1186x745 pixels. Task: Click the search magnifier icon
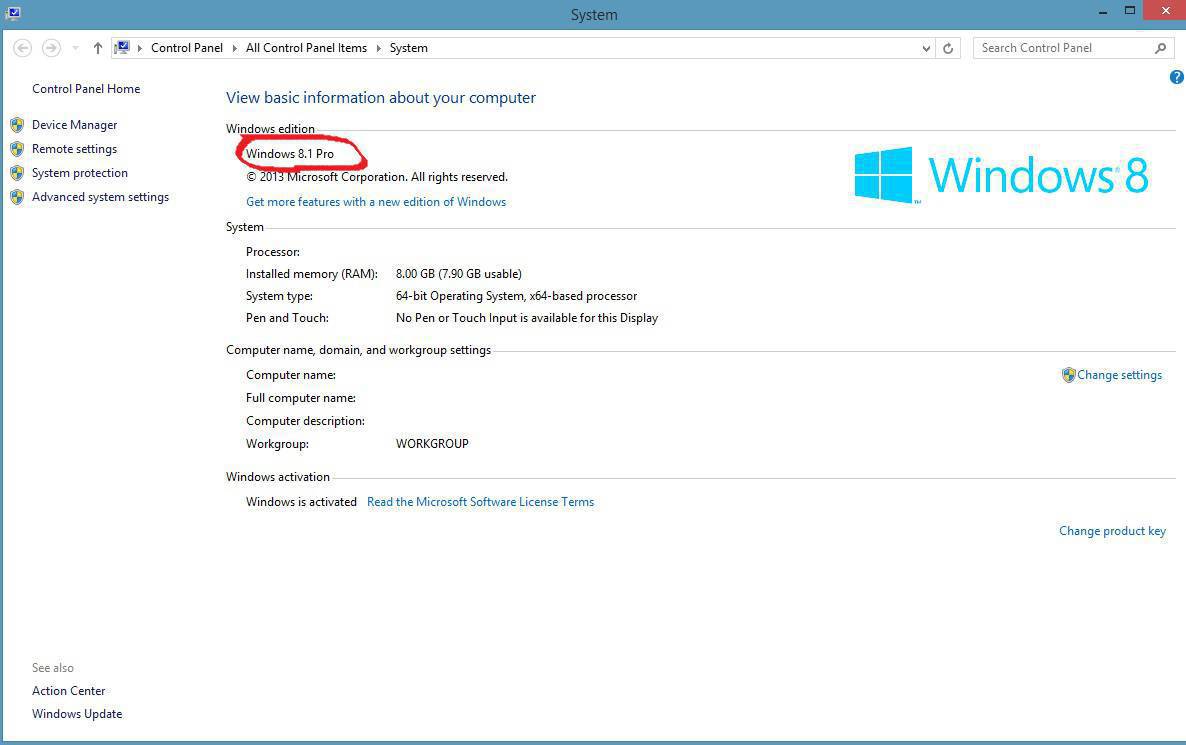(x=1161, y=48)
